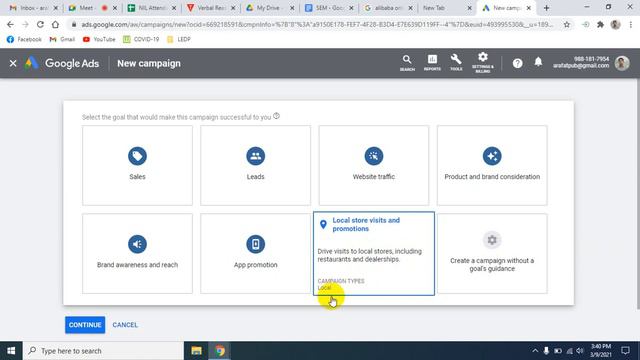Select the App promotion phone icon
640x360 pixels.
point(256,244)
